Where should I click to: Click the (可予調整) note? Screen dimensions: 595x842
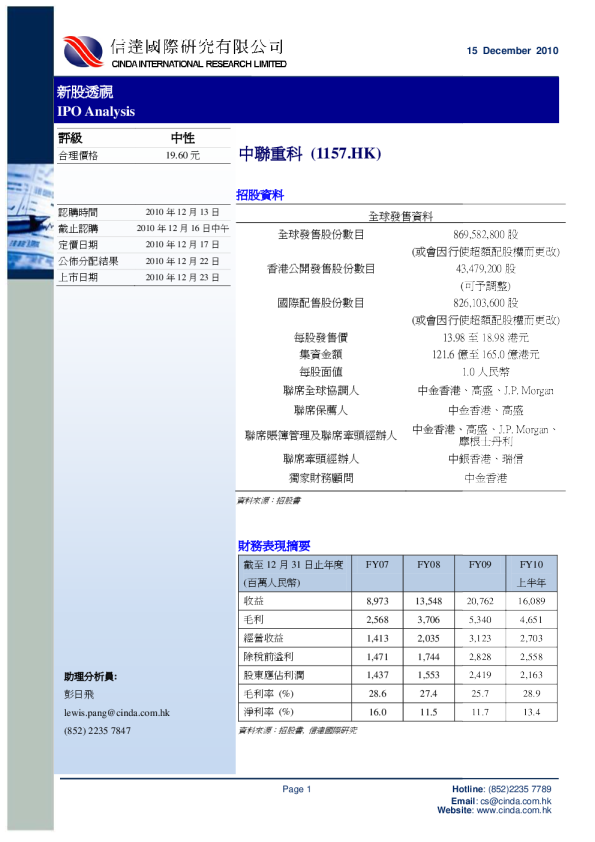485,286
